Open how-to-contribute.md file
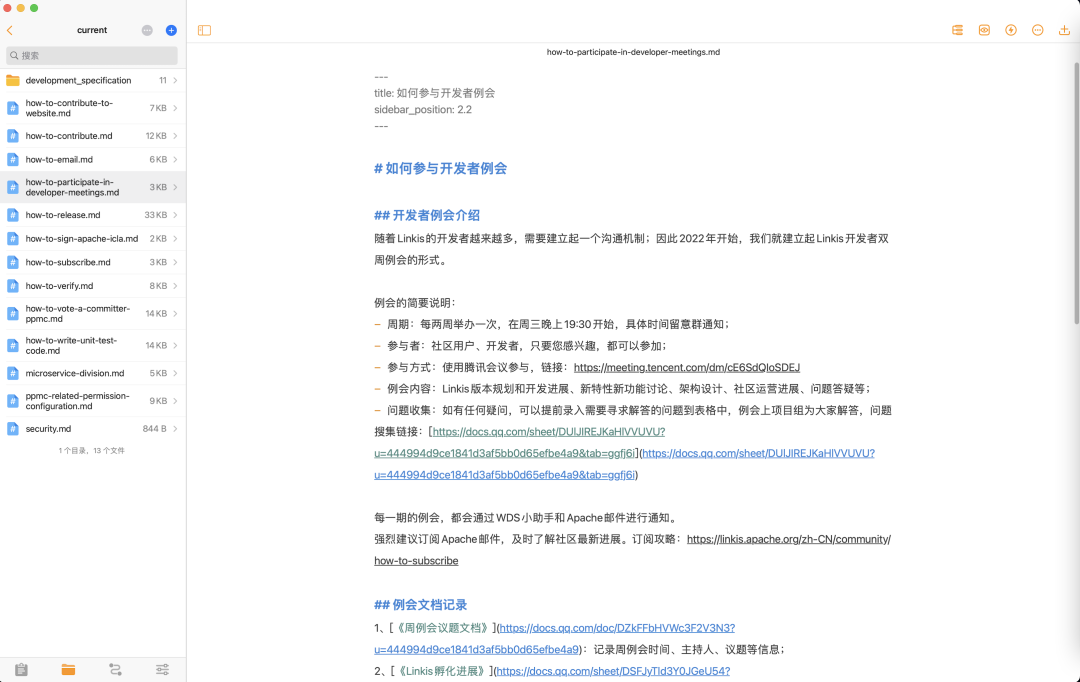The height and width of the screenshot is (682, 1080). (x=93, y=136)
